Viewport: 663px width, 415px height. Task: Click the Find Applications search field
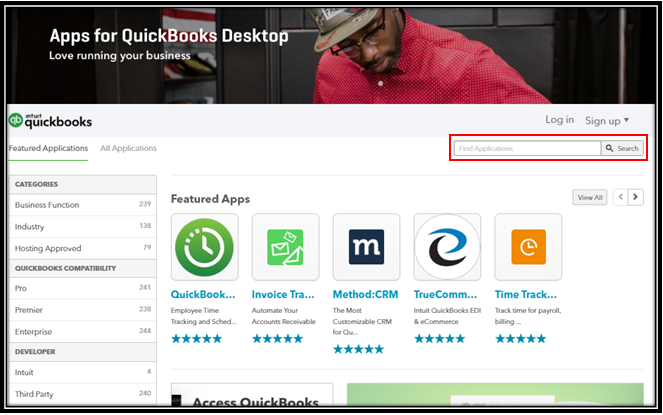[528, 148]
